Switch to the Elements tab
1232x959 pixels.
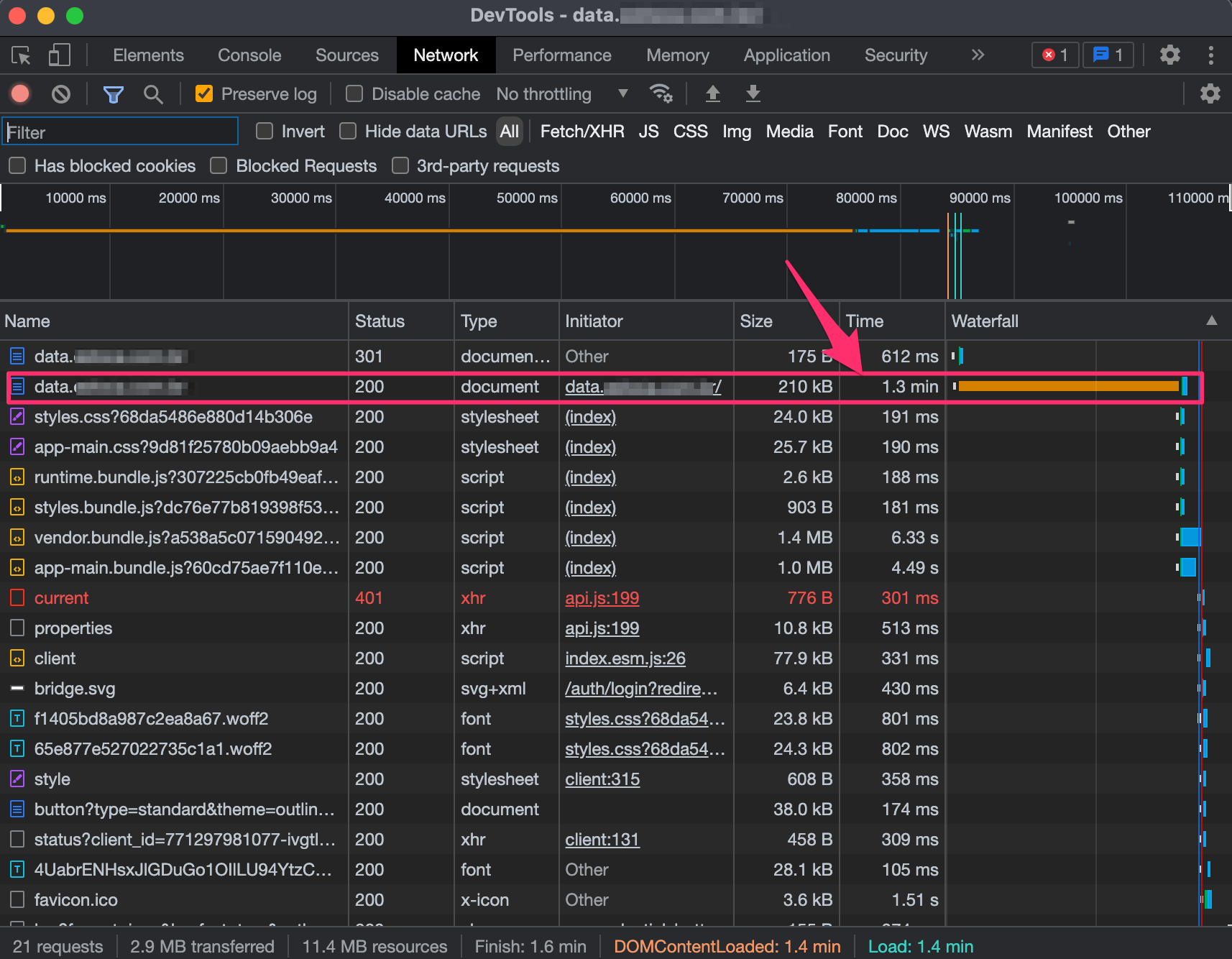pos(149,55)
